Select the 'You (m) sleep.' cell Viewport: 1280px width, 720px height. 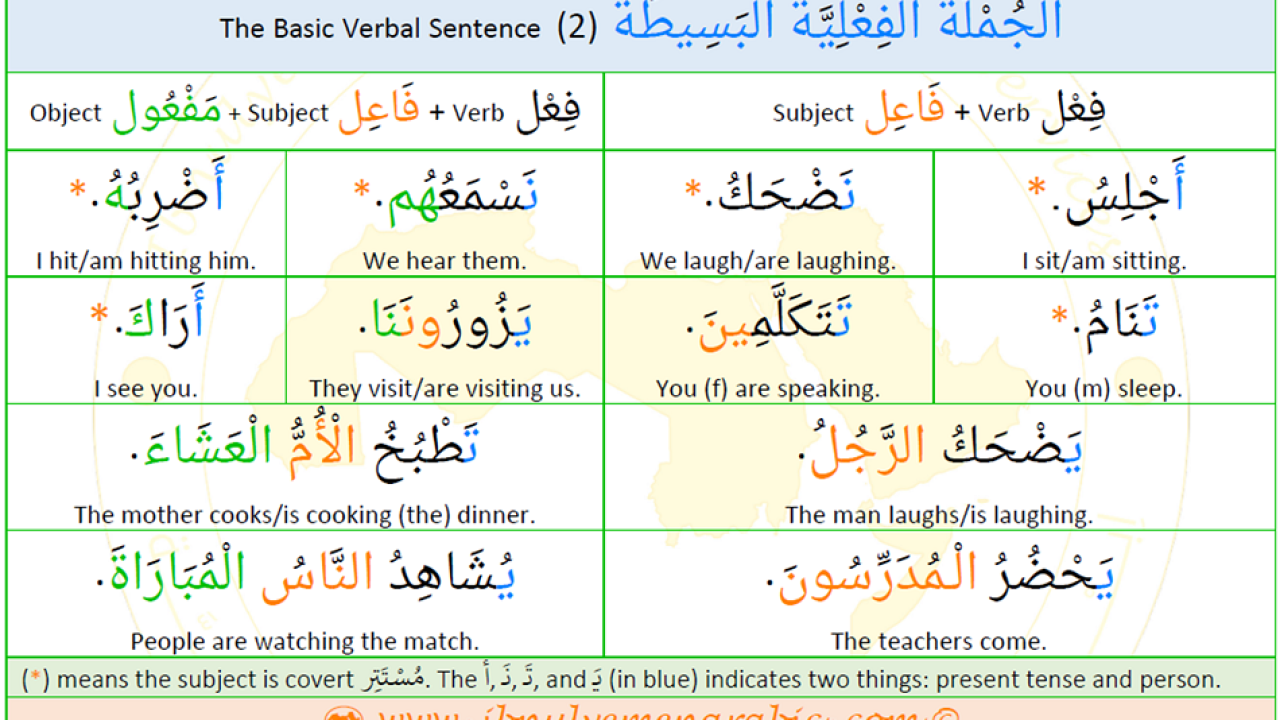pos(1104,340)
